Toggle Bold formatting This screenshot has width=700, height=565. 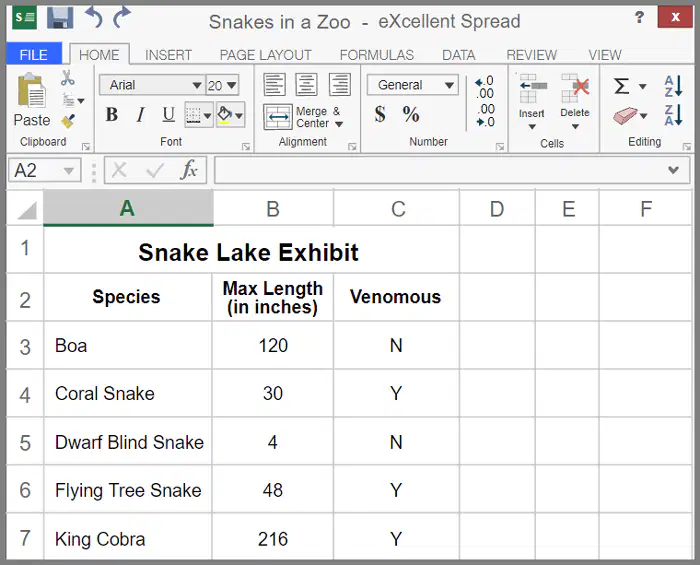112,115
